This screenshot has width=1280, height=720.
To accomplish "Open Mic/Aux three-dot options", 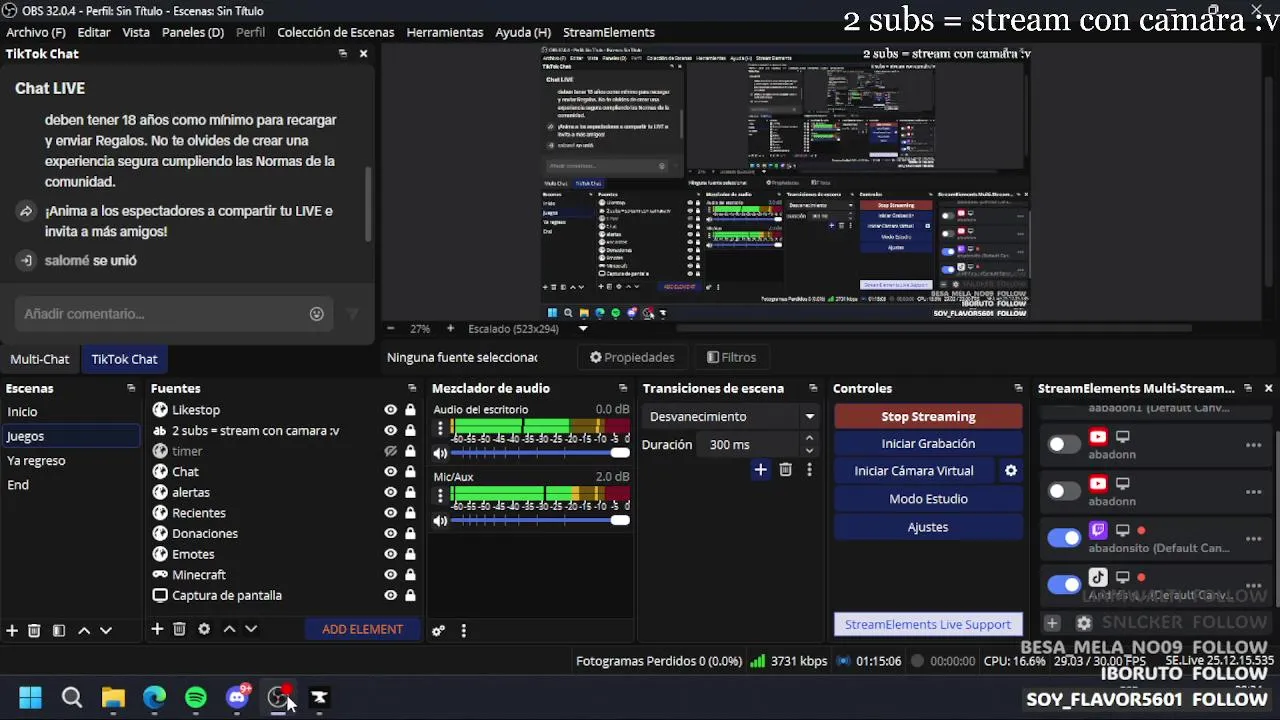I will coord(440,496).
